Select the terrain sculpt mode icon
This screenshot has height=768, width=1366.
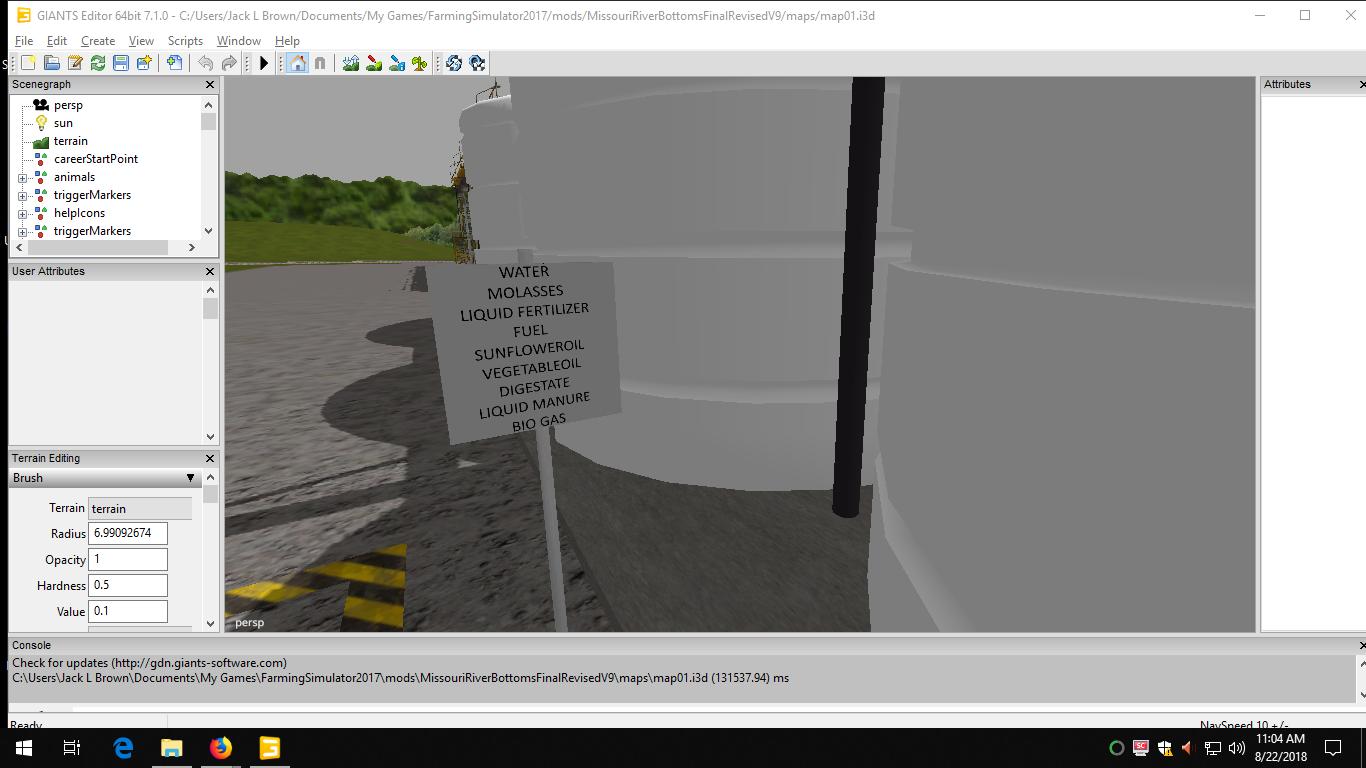click(350, 63)
